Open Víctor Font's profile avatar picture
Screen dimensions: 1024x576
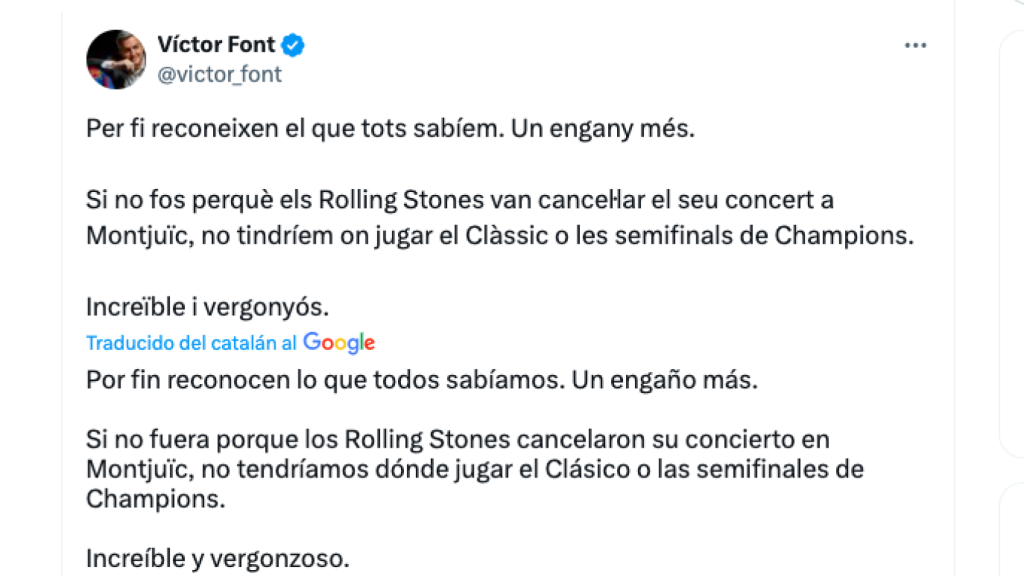pyautogui.click(x=116, y=59)
